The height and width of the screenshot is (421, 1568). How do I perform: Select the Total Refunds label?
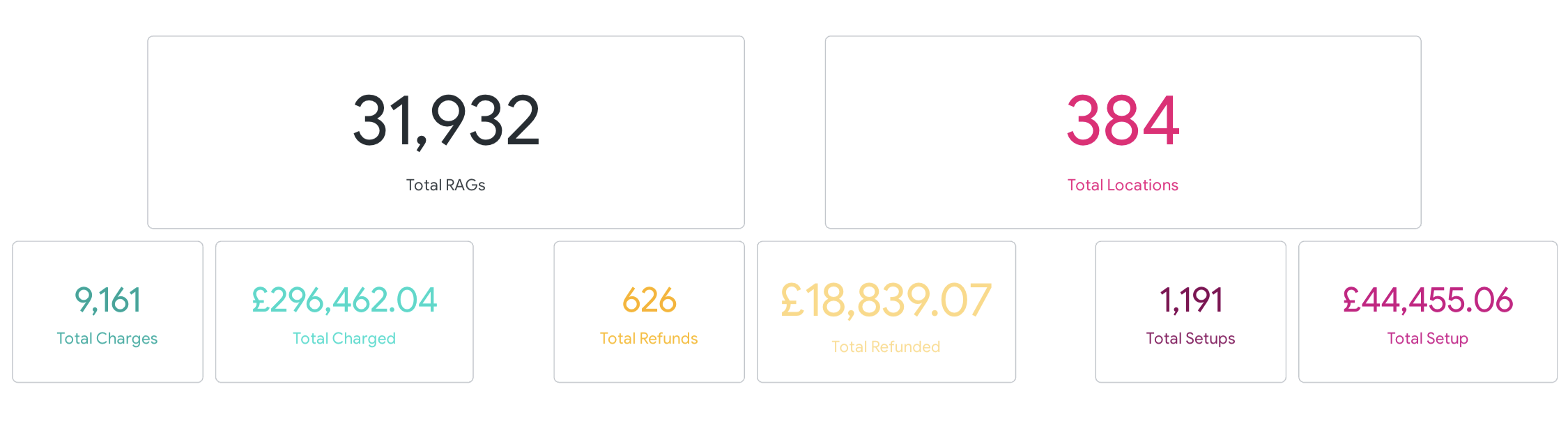pos(649,339)
